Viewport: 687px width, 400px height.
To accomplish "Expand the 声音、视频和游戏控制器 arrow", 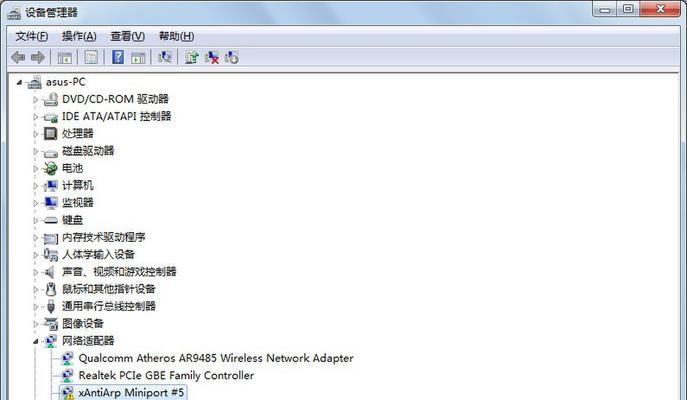I will click(x=36, y=272).
